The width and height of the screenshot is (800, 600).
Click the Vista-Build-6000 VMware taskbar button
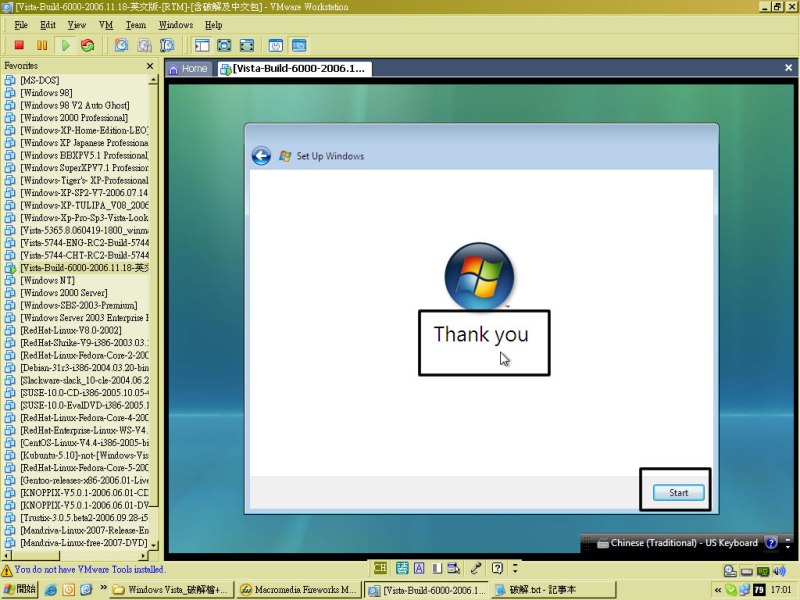tap(427, 590)
